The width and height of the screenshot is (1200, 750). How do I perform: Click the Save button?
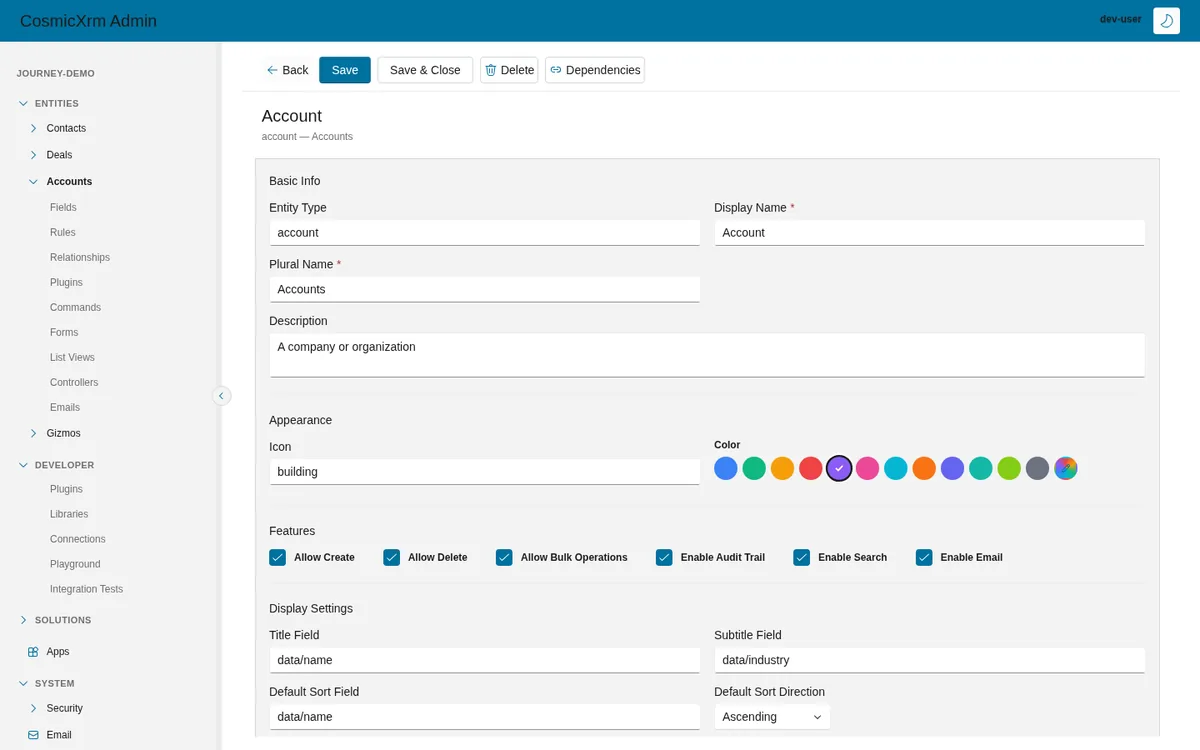point(345,70)
